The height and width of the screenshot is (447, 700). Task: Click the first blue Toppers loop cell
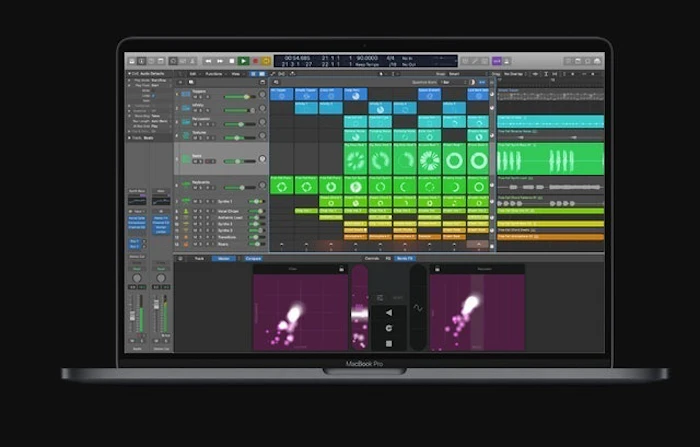pyautogui.click(x=282, y=94)
